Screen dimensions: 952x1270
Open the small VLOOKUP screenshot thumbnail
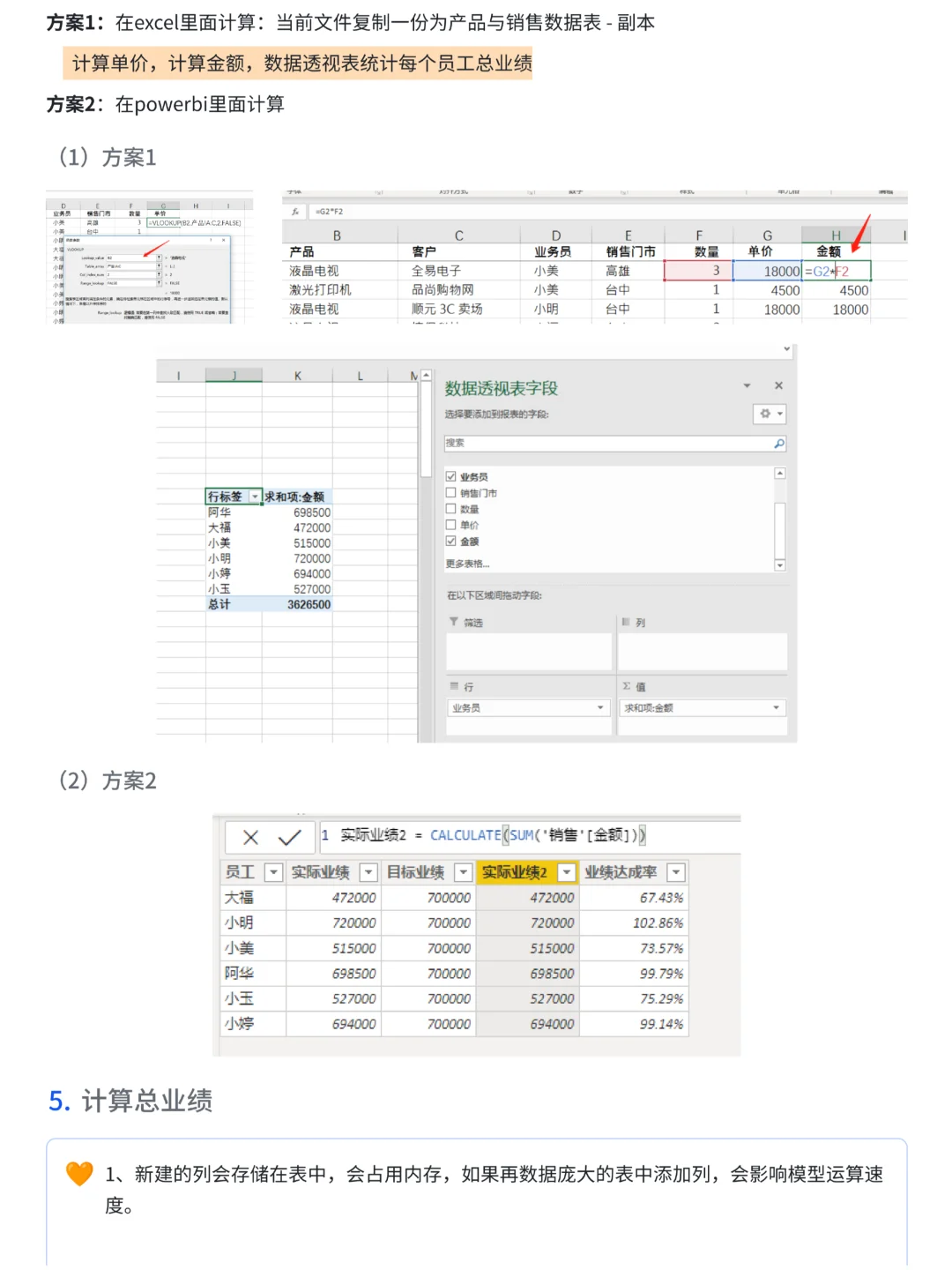(x=149, y=258)
